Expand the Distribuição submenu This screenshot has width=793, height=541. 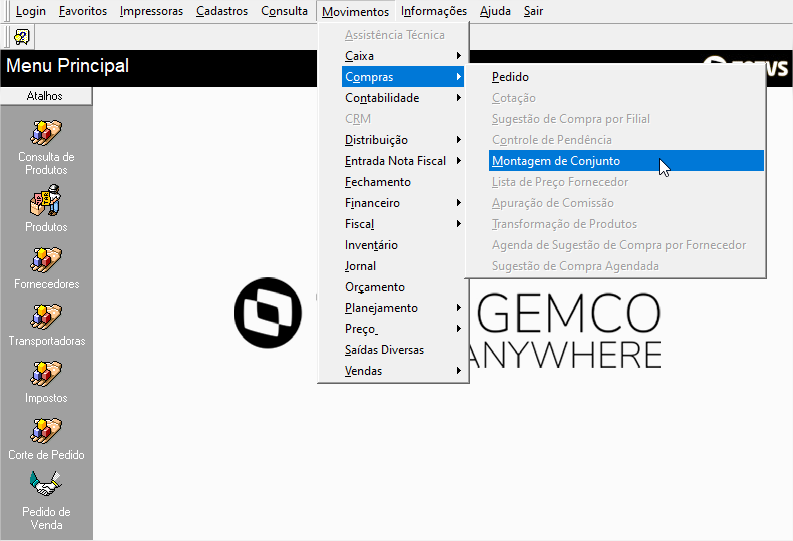[403, 140]
